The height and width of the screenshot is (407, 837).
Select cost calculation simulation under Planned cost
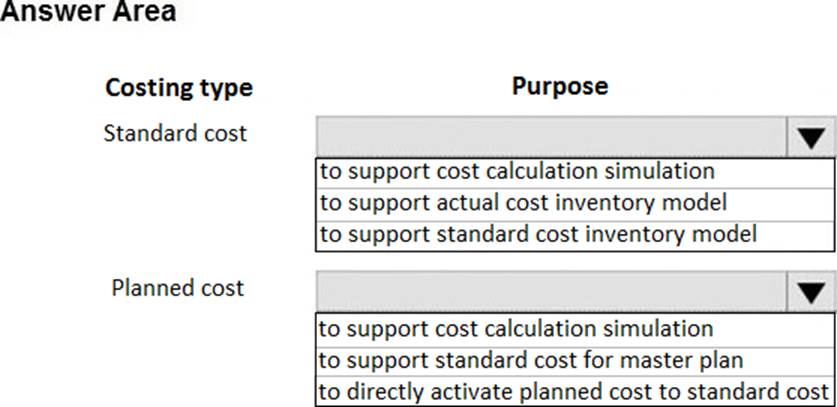click(517, 328)
